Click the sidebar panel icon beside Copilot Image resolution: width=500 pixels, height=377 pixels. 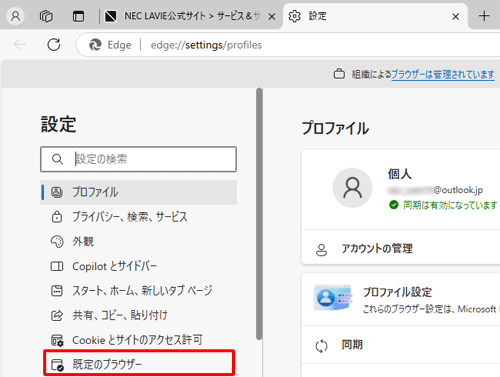[57, 266]
